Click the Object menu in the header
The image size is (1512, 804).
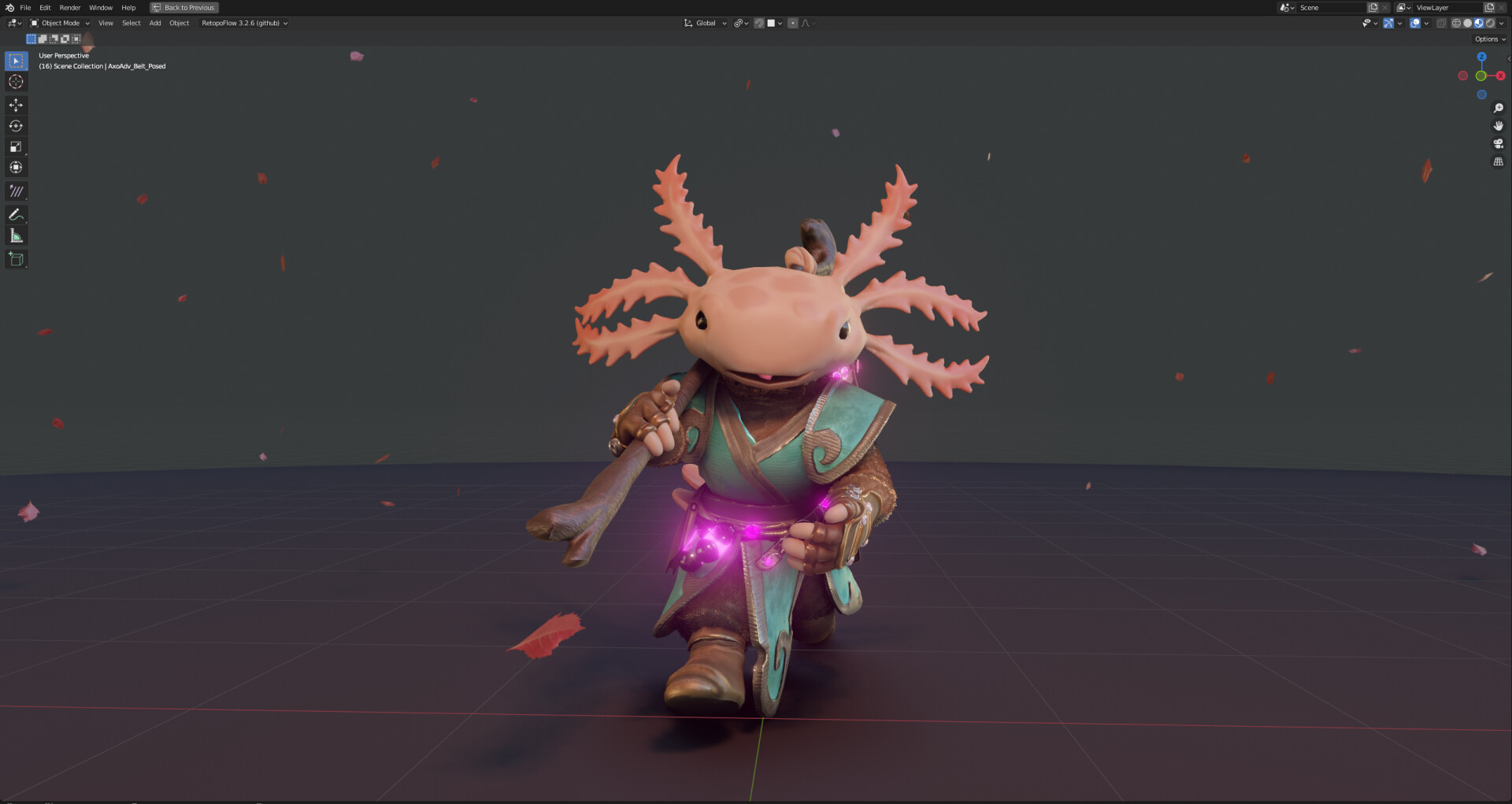click(x=179, y=23)
